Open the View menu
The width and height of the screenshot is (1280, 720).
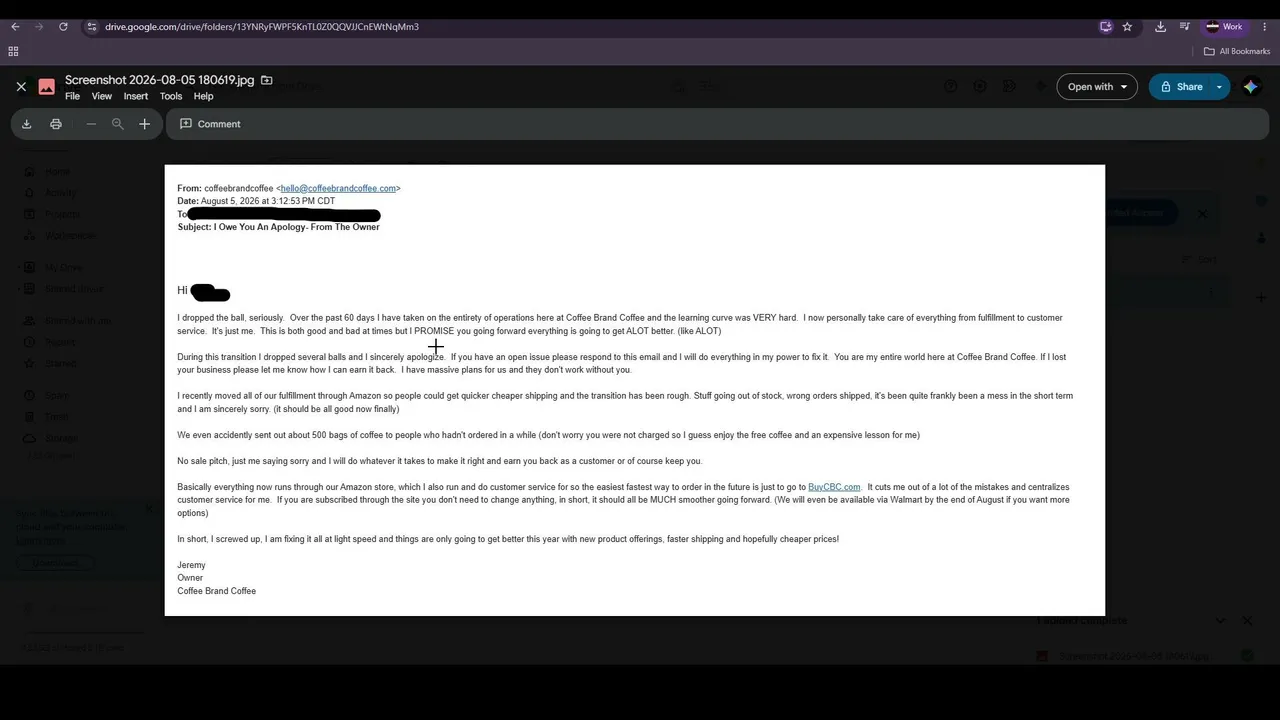pos(102,96)
